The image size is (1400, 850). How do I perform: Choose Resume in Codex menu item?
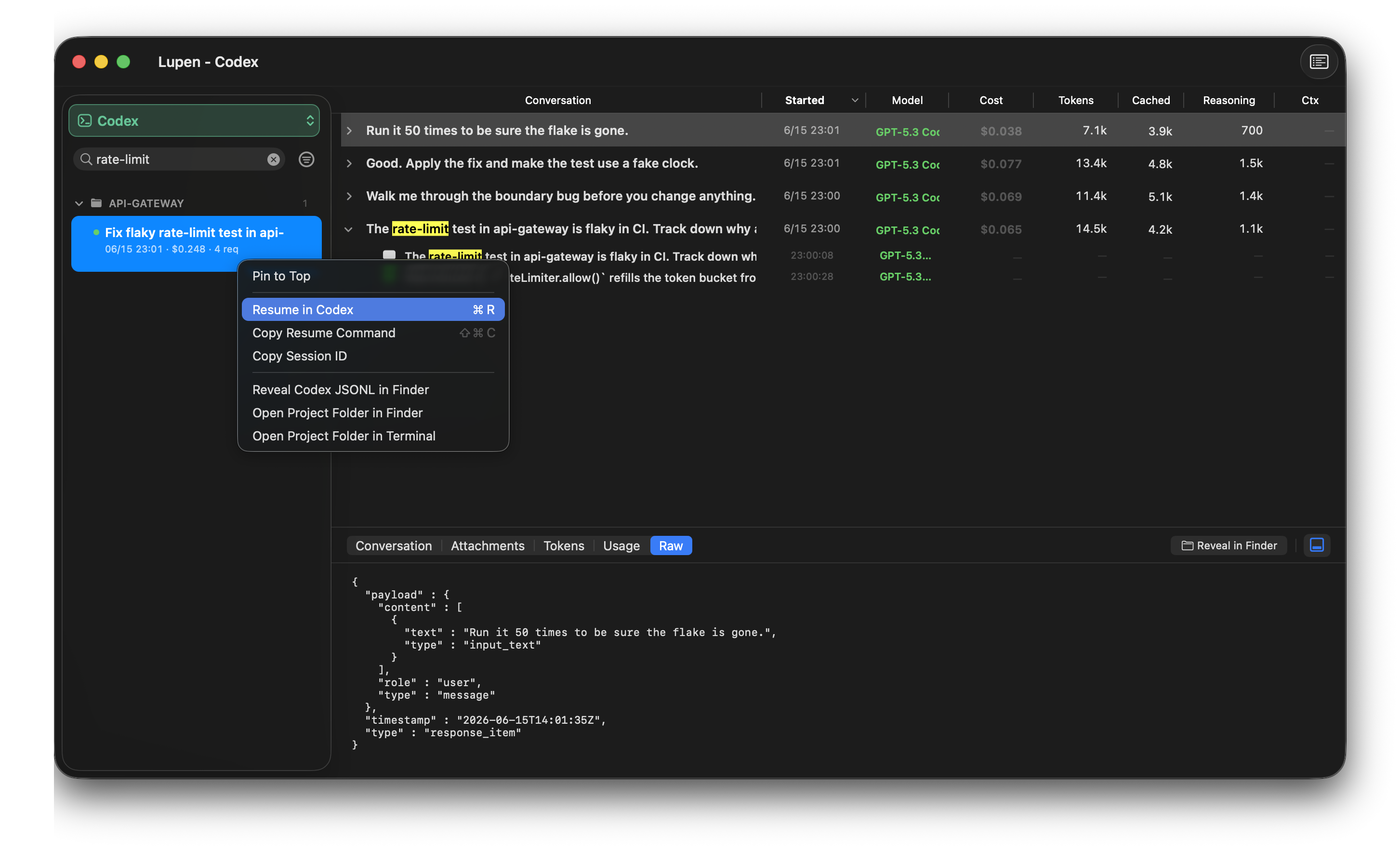point(373,310)
